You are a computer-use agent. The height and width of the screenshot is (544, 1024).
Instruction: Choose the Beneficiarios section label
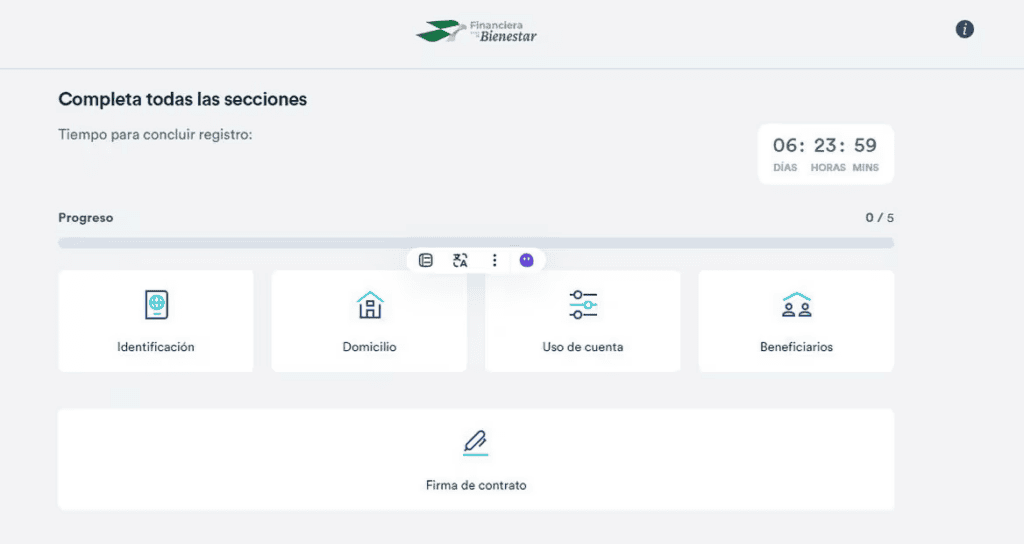pyautogui.click(x=796, y=347)
